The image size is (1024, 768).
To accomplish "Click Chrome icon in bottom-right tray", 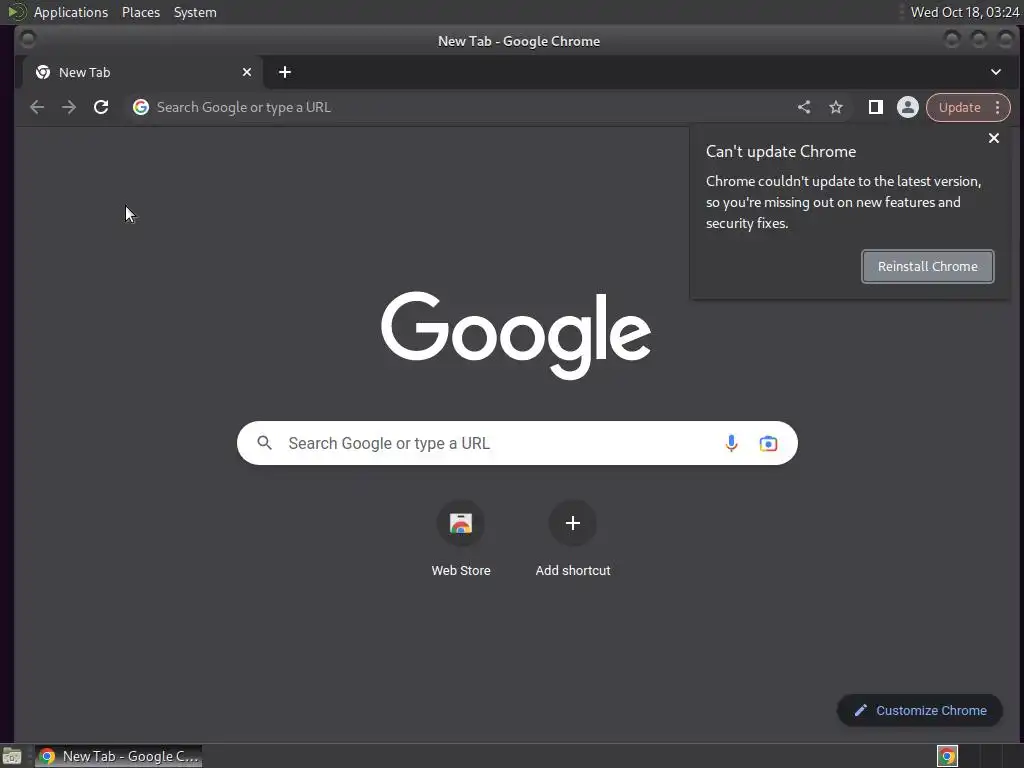I will (x=948, y=756).
